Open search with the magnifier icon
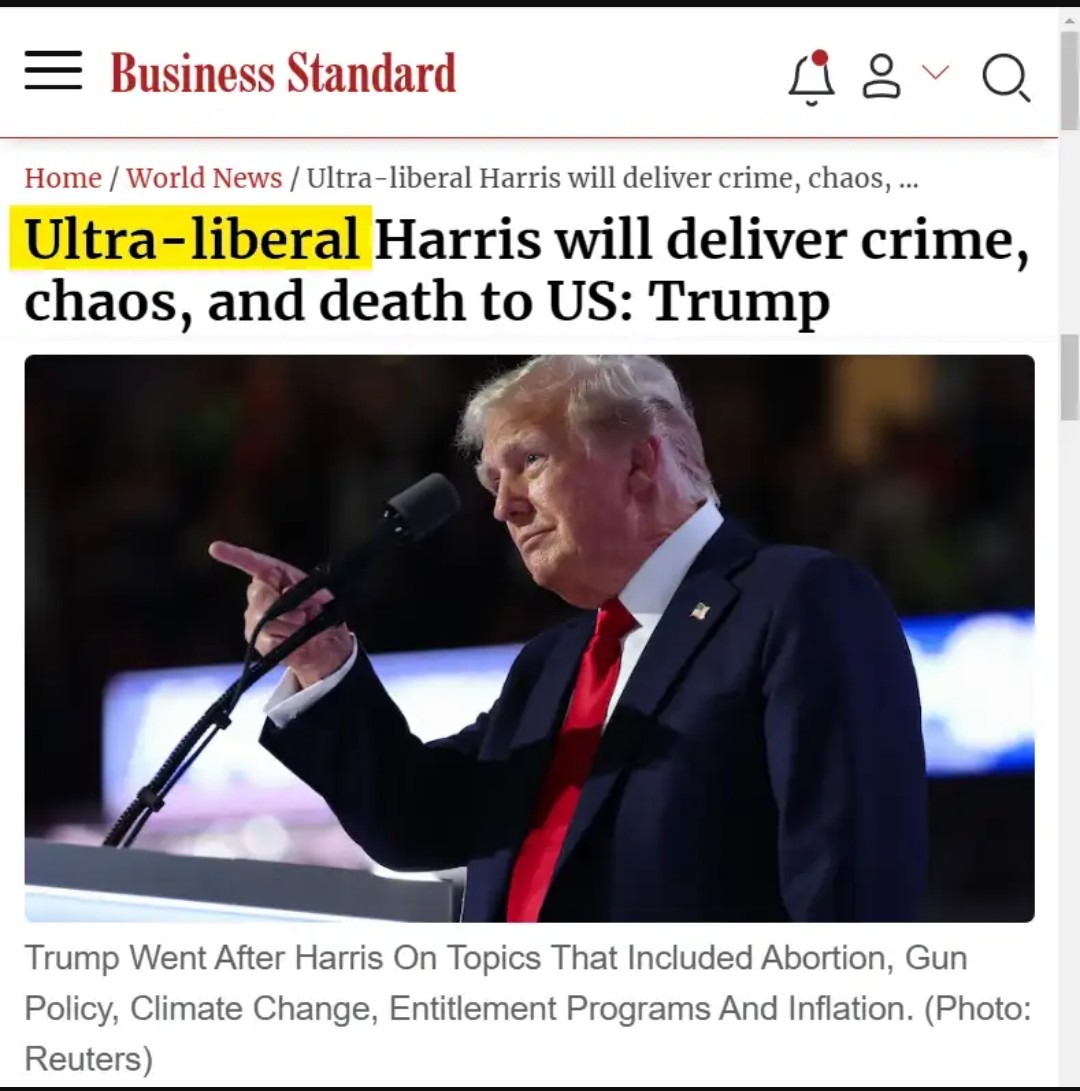Viewport: 1080px width, 1091px height. click(1006, 78)
